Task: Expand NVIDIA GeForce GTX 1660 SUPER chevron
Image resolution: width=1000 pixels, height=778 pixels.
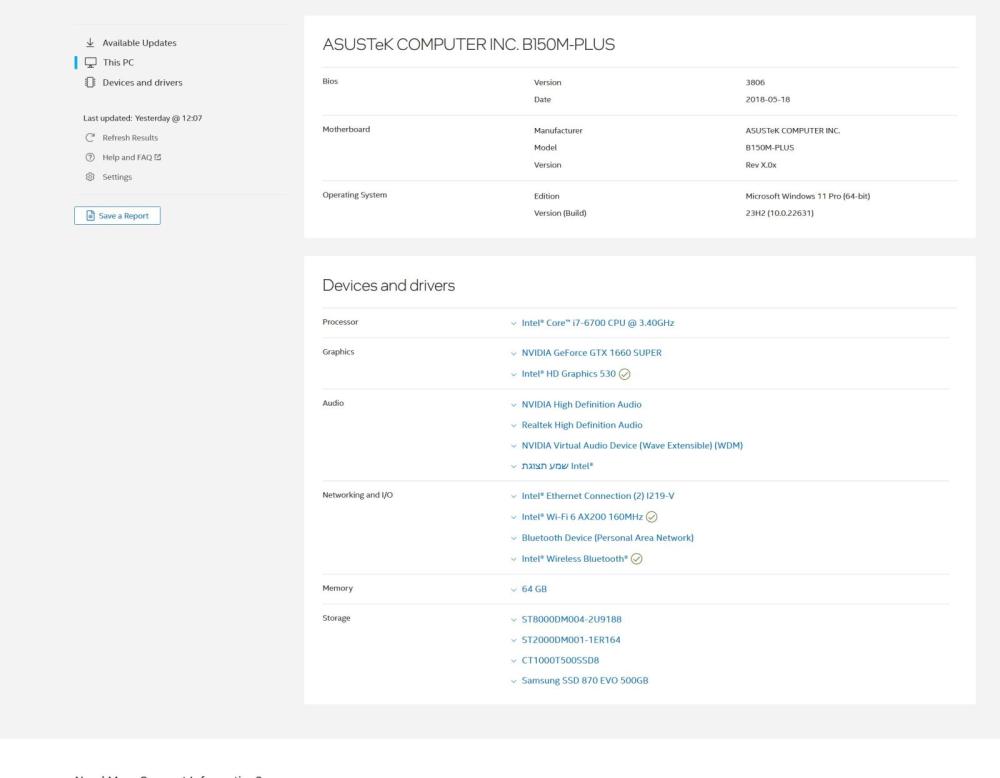Action: tap(513, 353)
